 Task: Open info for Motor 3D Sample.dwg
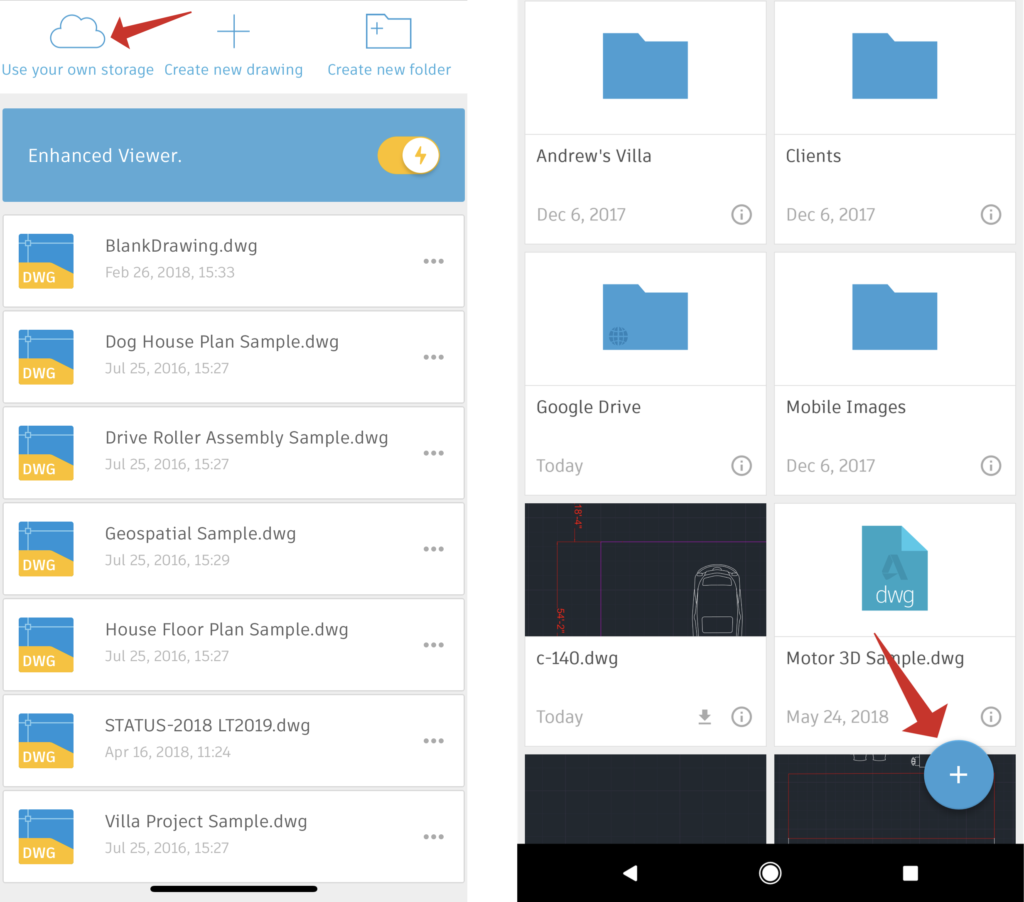(x=990, y=716)
